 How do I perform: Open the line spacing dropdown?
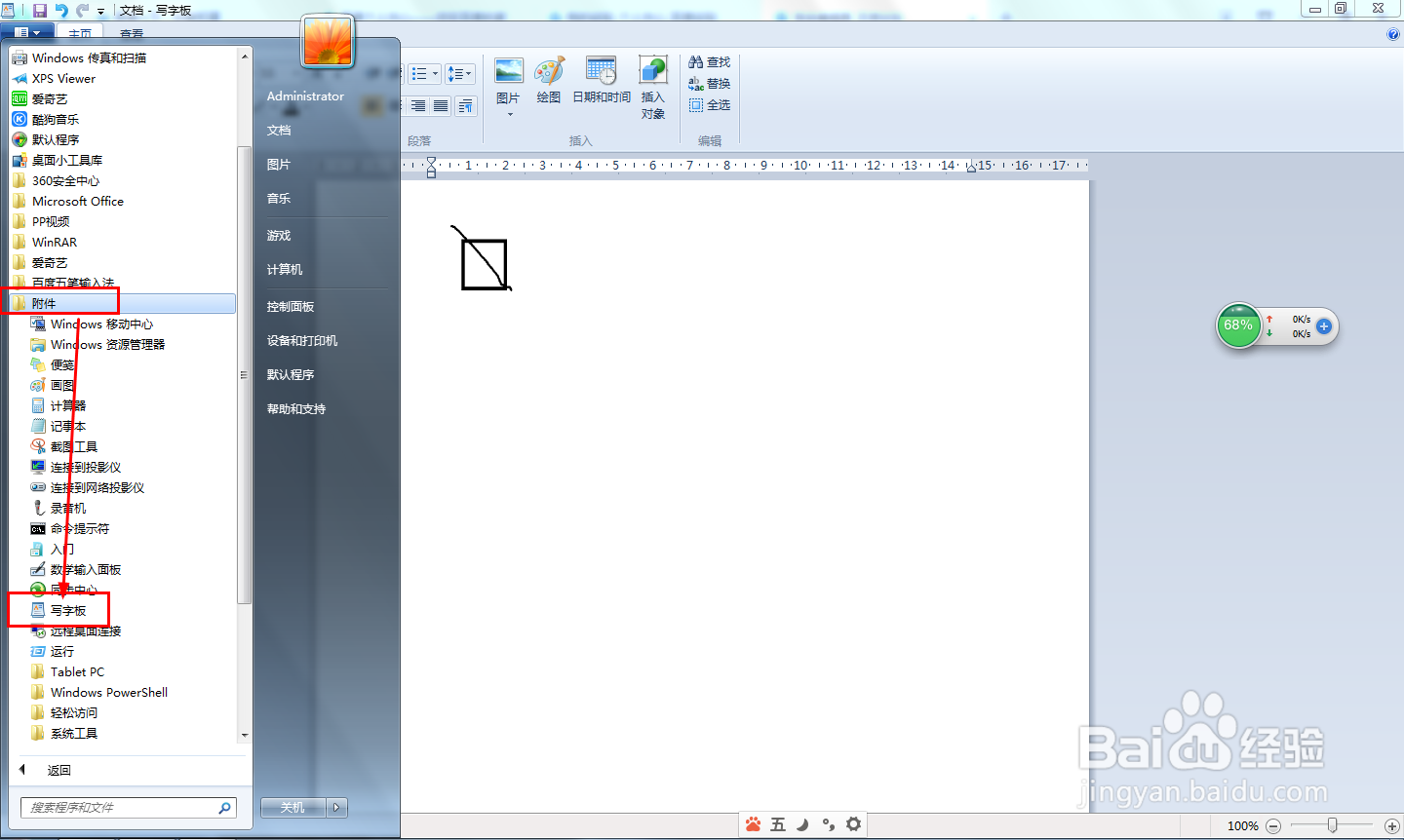[459, 74]
